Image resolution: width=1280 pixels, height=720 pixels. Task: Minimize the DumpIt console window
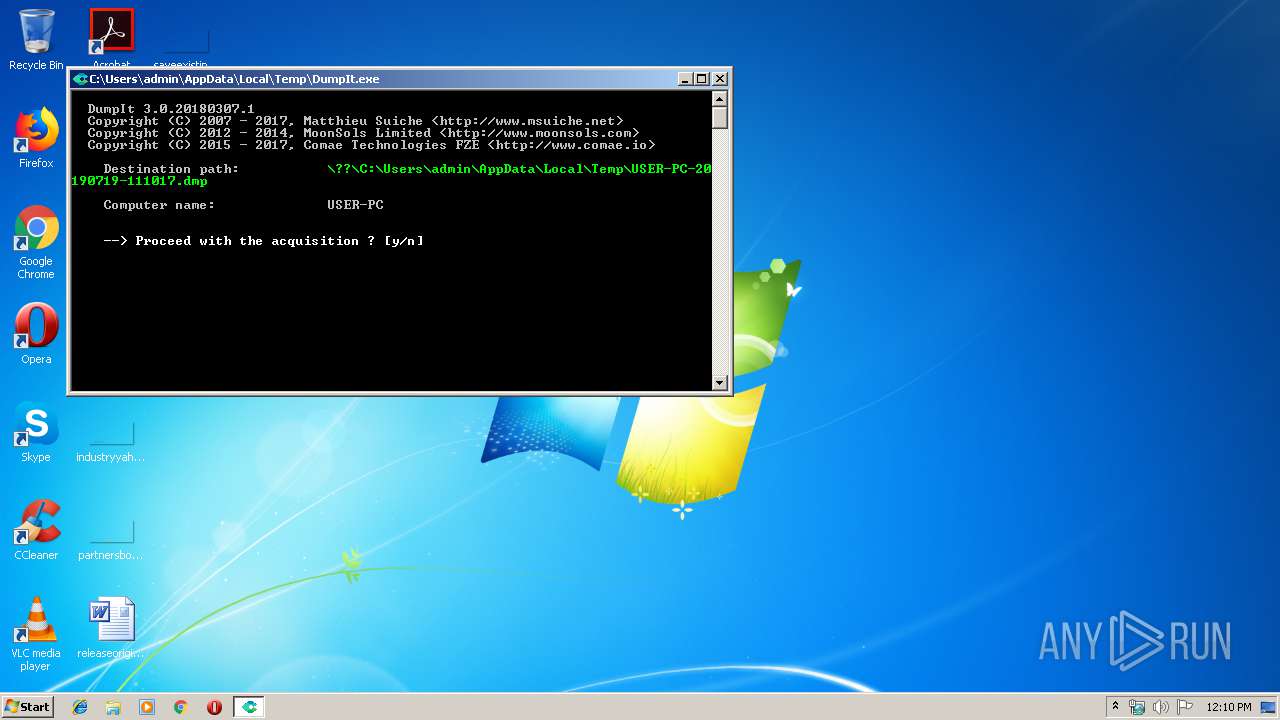tap(685, 79)
